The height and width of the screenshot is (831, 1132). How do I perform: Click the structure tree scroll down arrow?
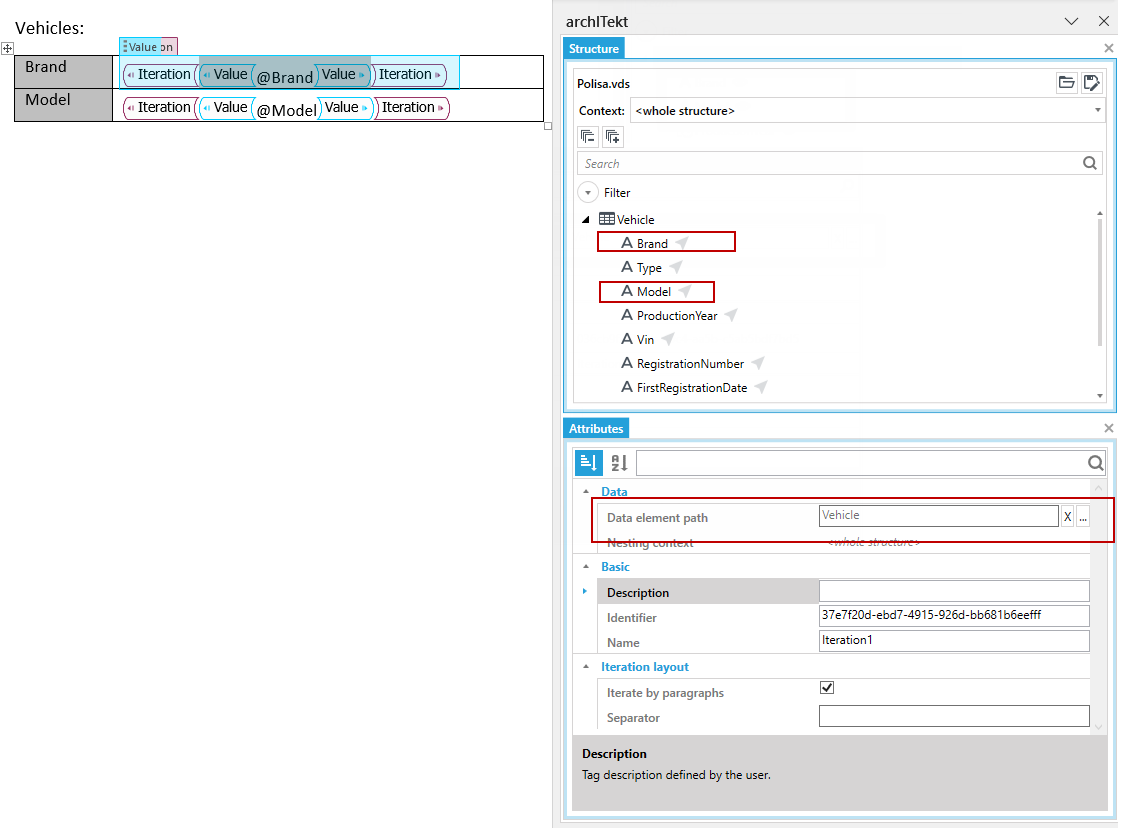[x=1100, y=396]
